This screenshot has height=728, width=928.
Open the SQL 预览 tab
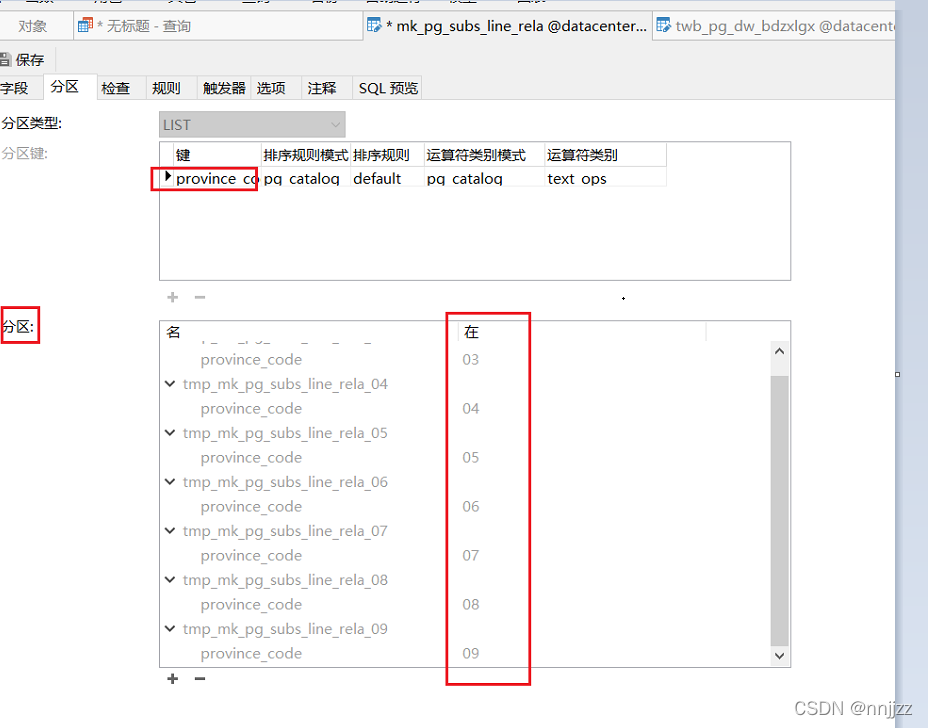pyautogui.click(x=387, y=87)
